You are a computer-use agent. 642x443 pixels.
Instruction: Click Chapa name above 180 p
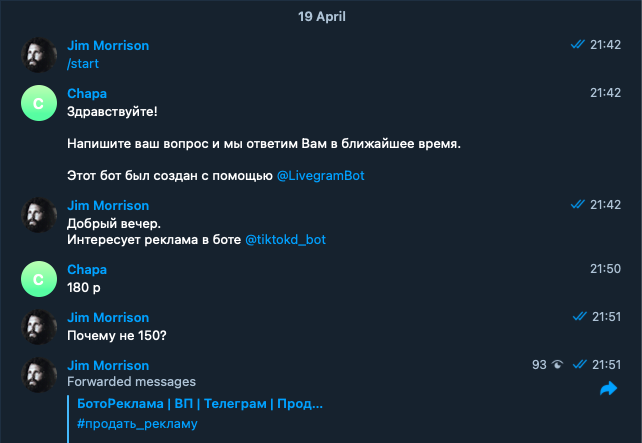[86, 269]
